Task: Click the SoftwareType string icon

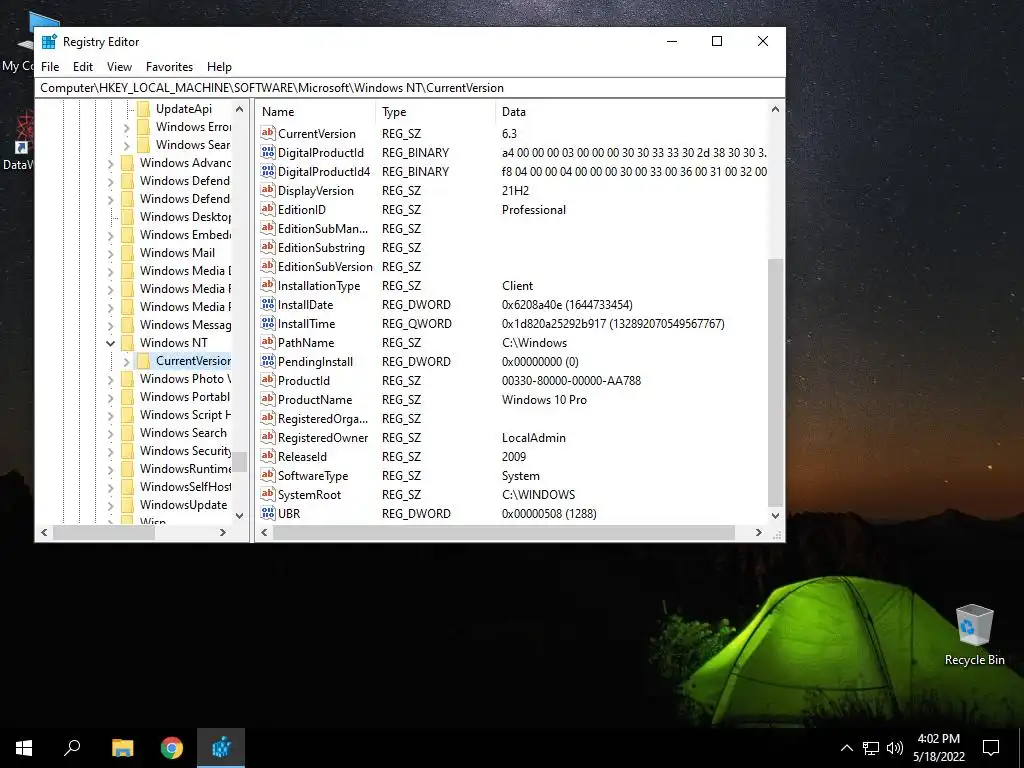Action: 268,475
